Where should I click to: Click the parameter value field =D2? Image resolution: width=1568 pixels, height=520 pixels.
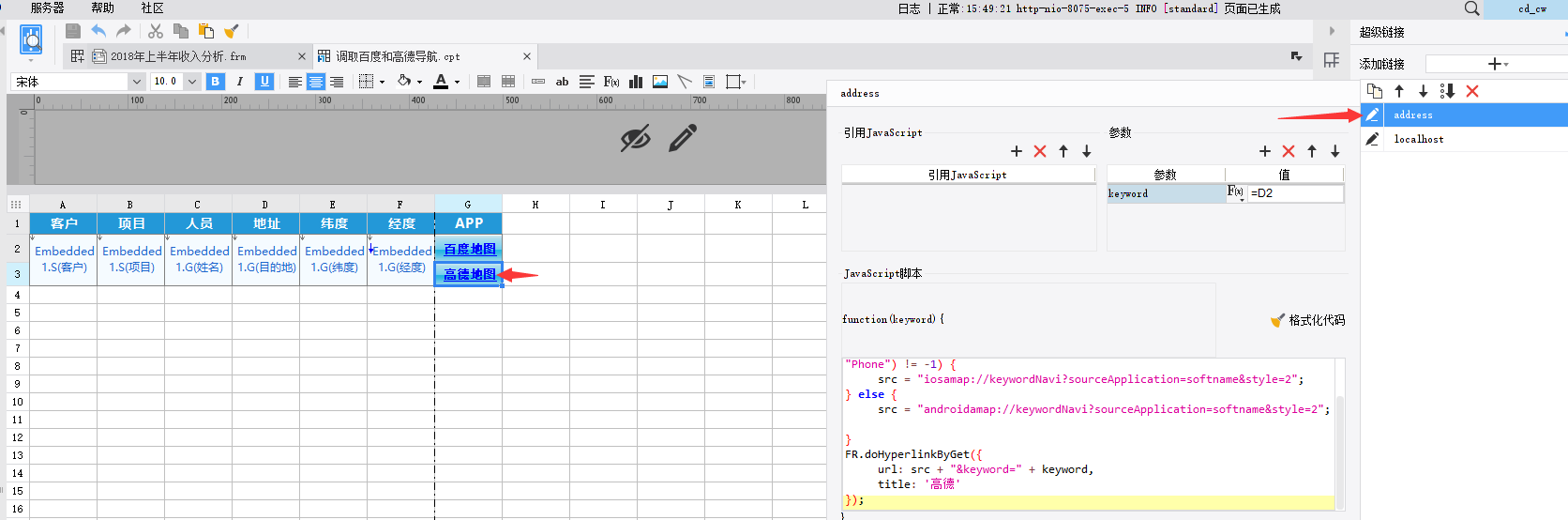pyautogui.click(x=1295, y=193)
